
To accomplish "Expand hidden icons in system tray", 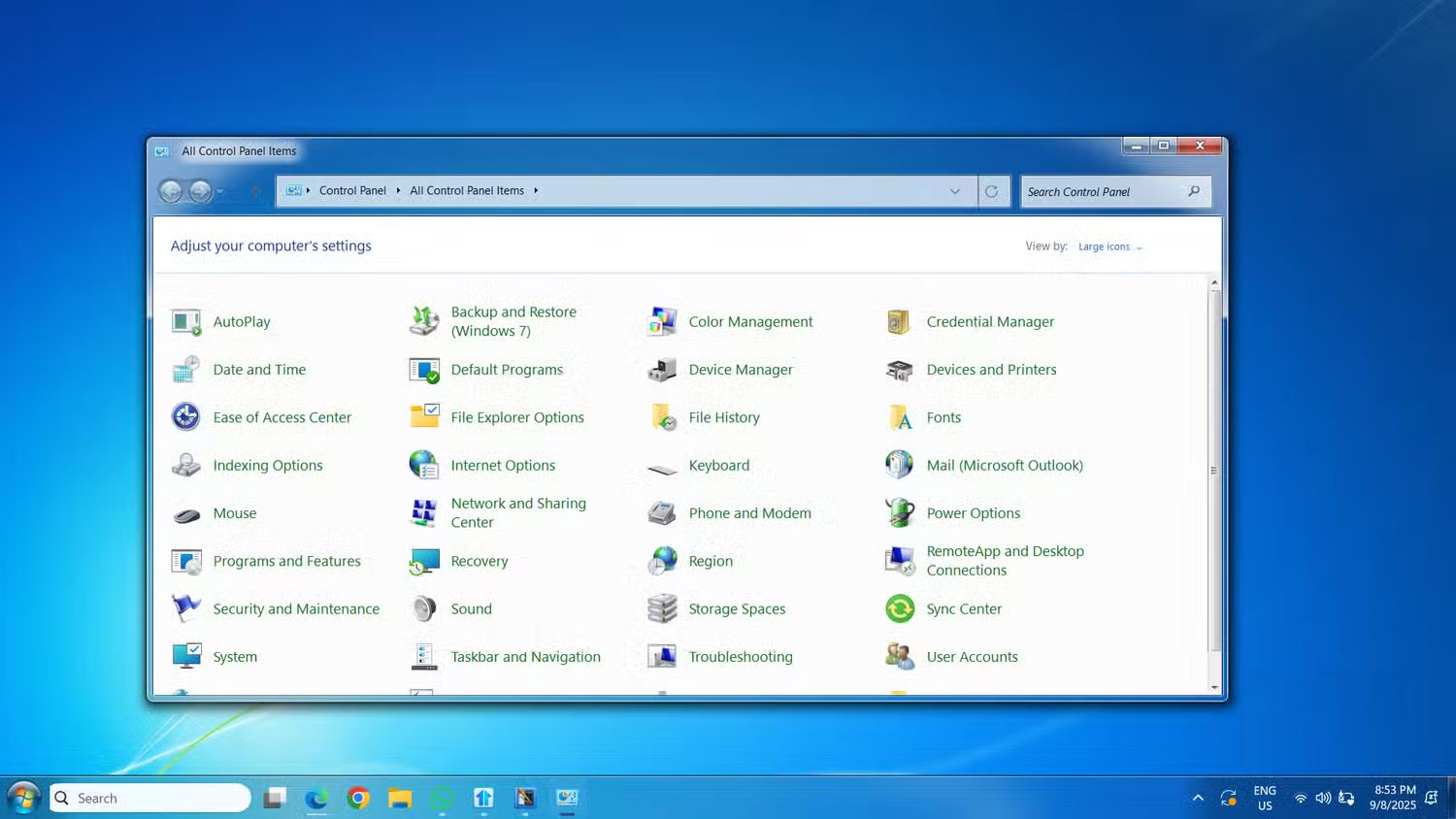I will 1198,798.
